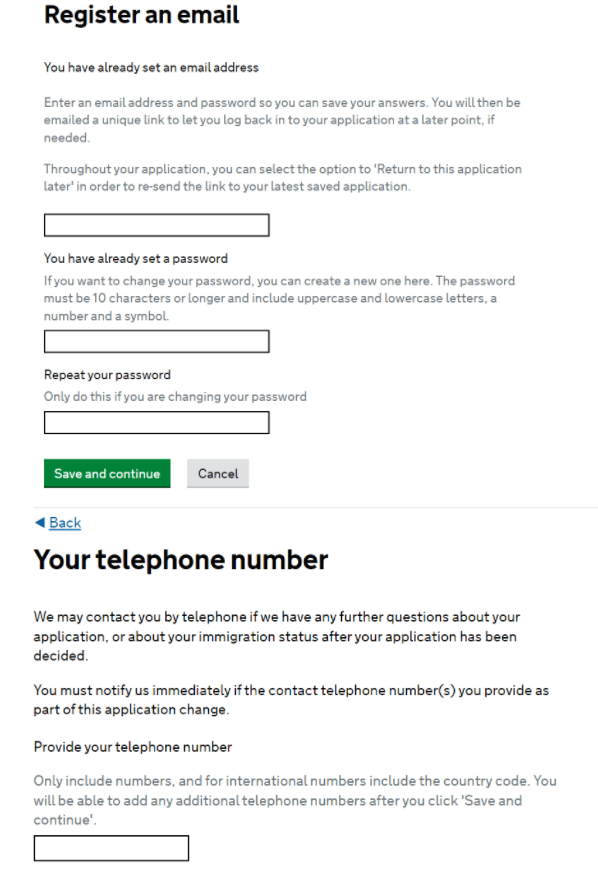Click the left-pointing Back arrow icon
Screen dimensions: 598x873
coord(40,523)
